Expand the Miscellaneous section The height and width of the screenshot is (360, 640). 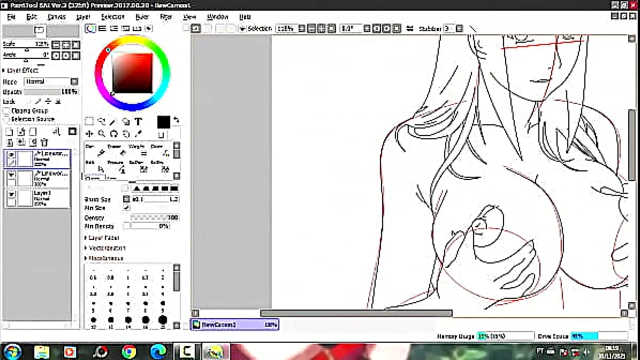[104, 258]
